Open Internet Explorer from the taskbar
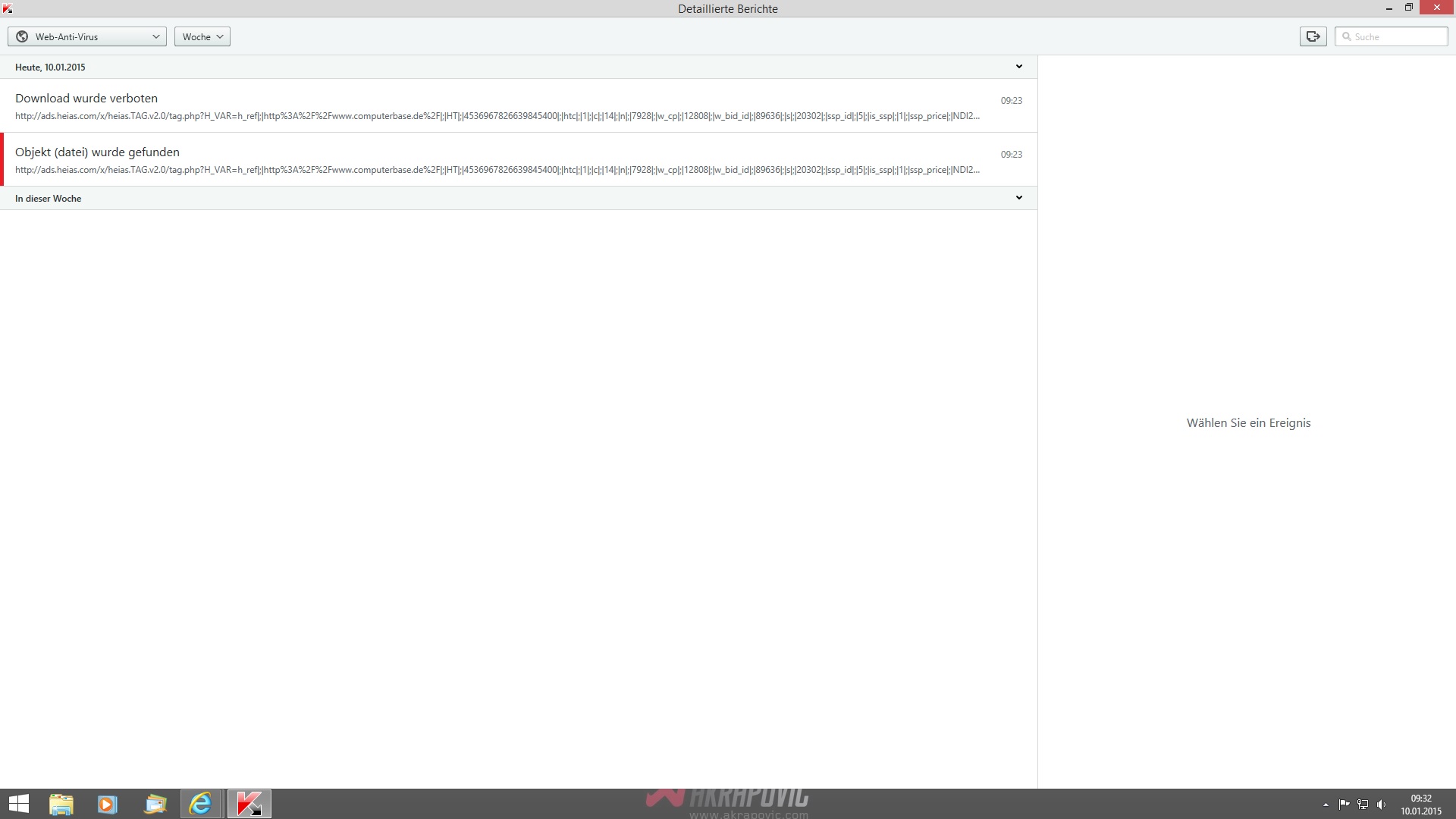The height and width of the screenshot is (819, 1456). click(201, 804)
